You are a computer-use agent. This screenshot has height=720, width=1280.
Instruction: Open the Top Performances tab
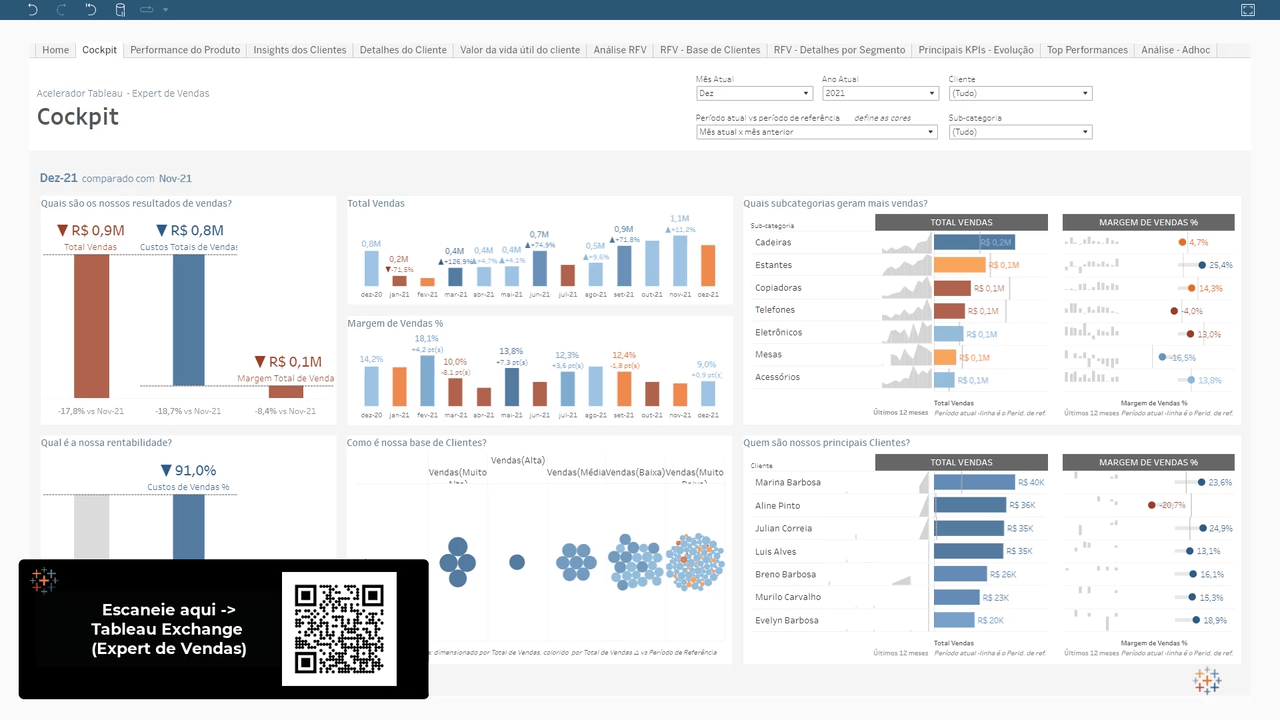[1087, 50]
